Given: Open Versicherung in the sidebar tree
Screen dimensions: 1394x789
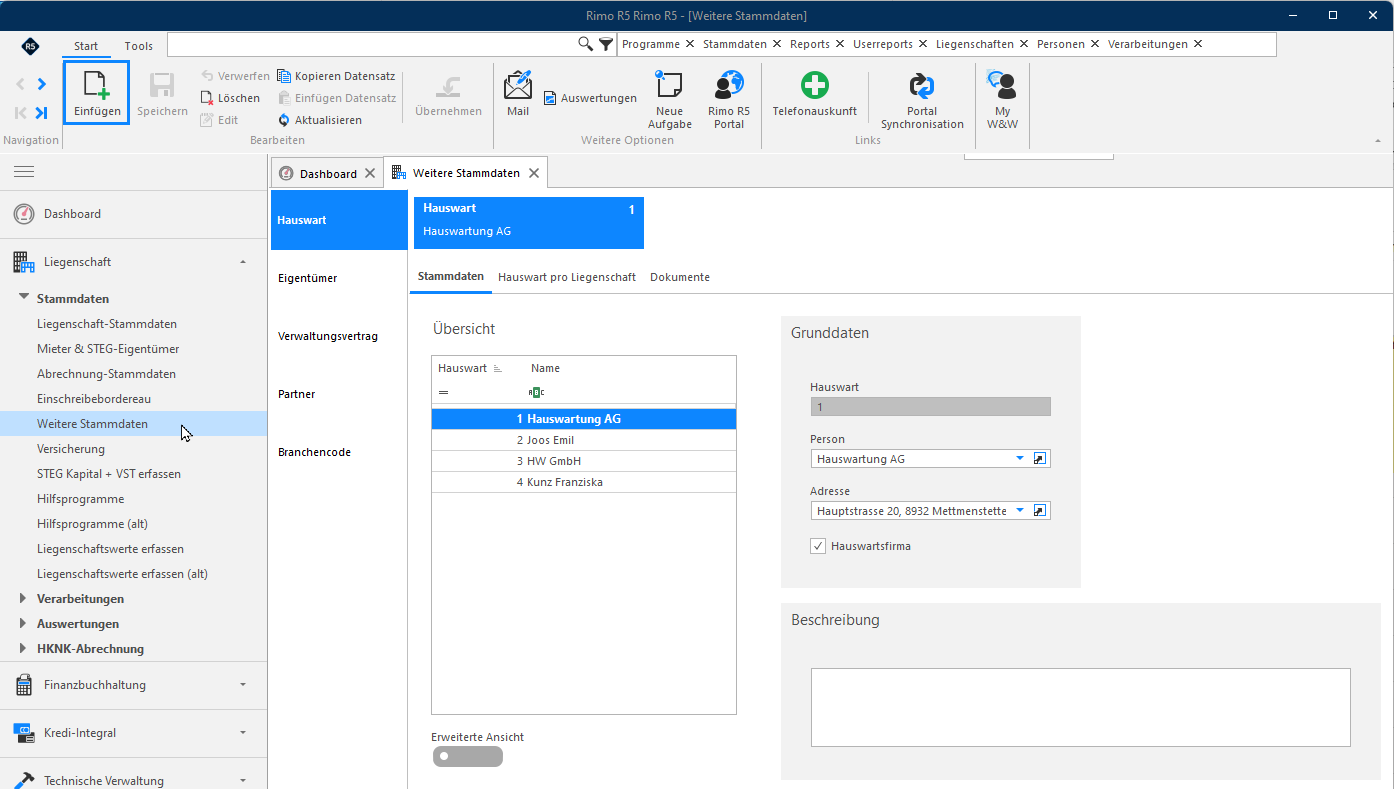Looking at the screenshot, I should [x=71, y=449].
